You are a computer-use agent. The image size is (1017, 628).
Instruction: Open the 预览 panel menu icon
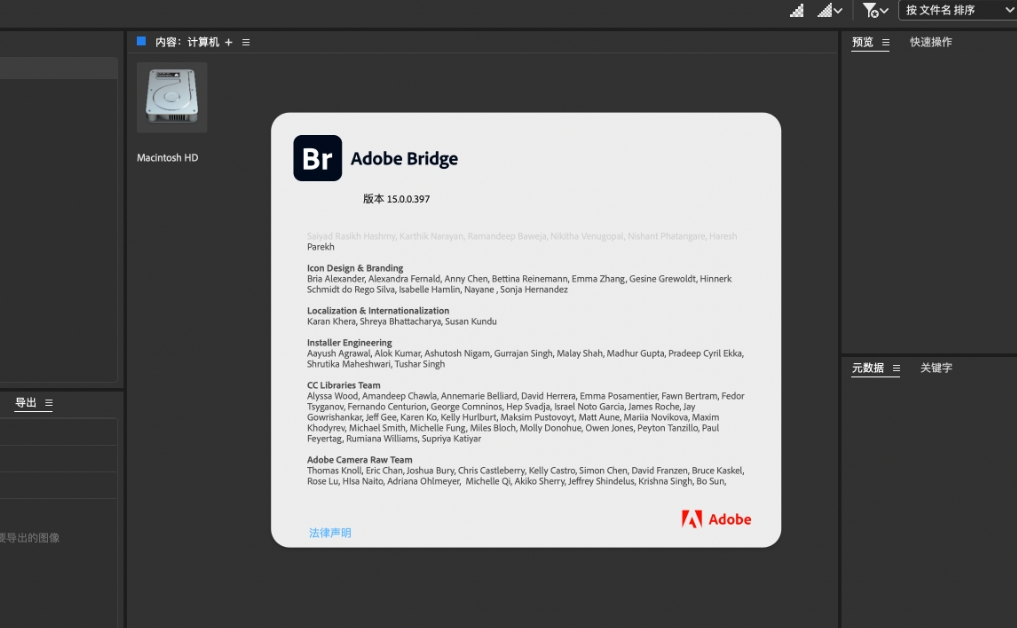coord(885,42)
